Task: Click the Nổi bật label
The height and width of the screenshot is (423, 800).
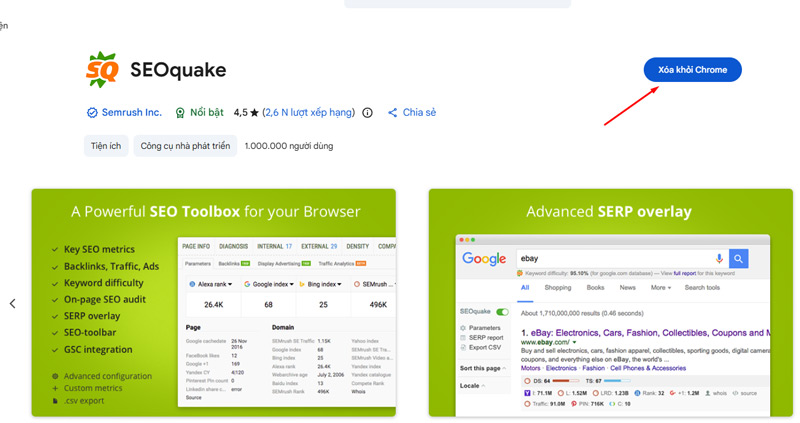Action: [207, 112]
